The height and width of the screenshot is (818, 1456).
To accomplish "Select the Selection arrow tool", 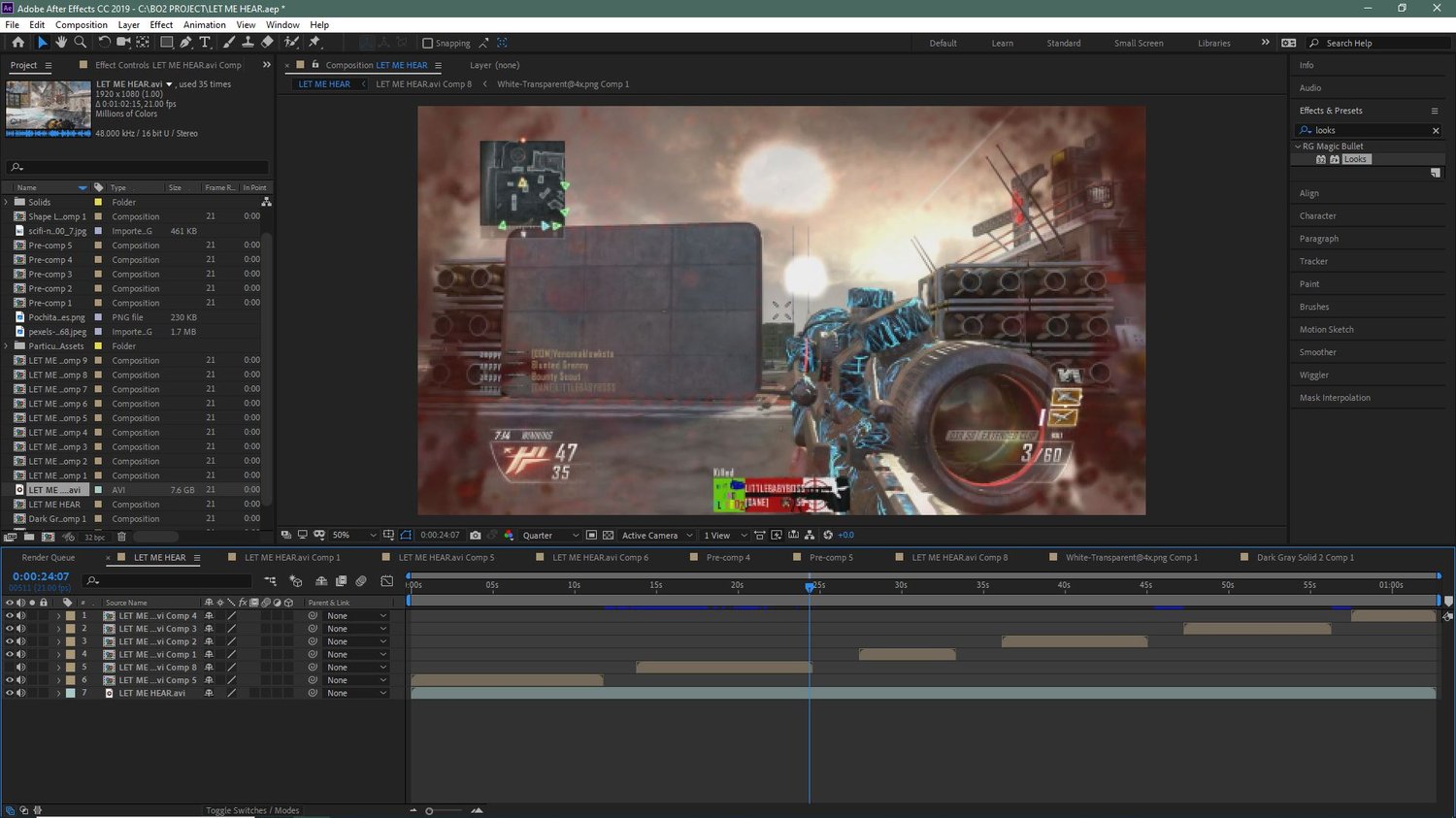I will point(42,43).
